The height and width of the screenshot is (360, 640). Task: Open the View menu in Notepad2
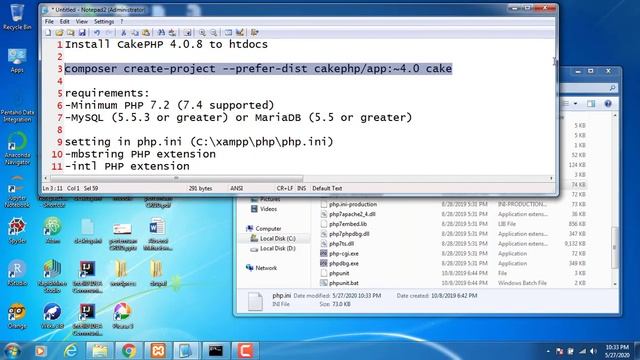pos(82,22)
